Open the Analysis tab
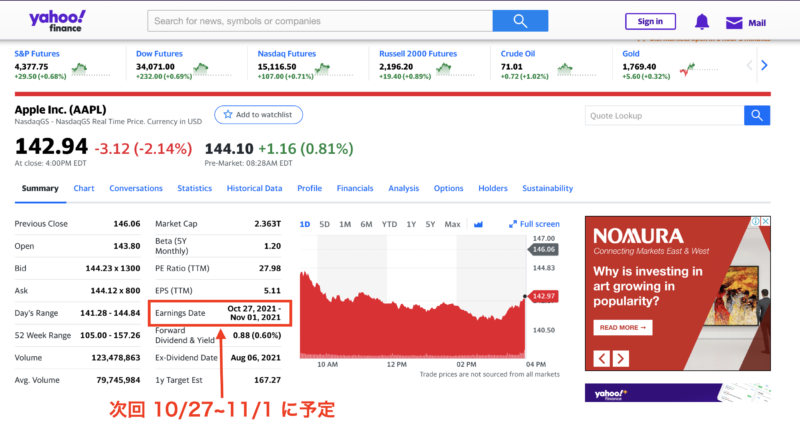This screenshot has height=421, width=800. click(x=403, y=188)
